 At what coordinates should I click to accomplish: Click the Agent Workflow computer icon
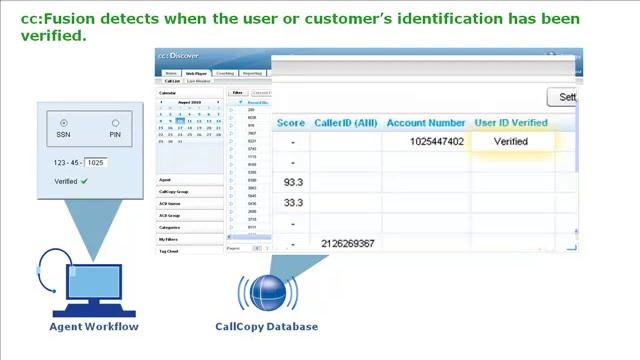[x=94, y=290]
